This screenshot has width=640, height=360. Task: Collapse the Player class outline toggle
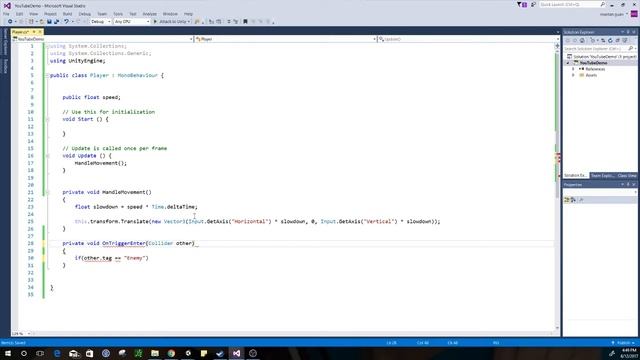47,76
